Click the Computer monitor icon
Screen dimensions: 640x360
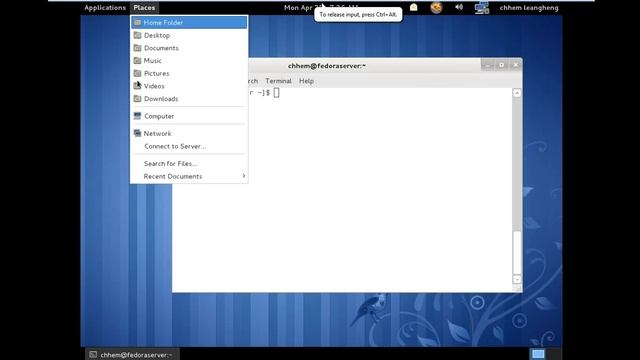coord(138,116)
